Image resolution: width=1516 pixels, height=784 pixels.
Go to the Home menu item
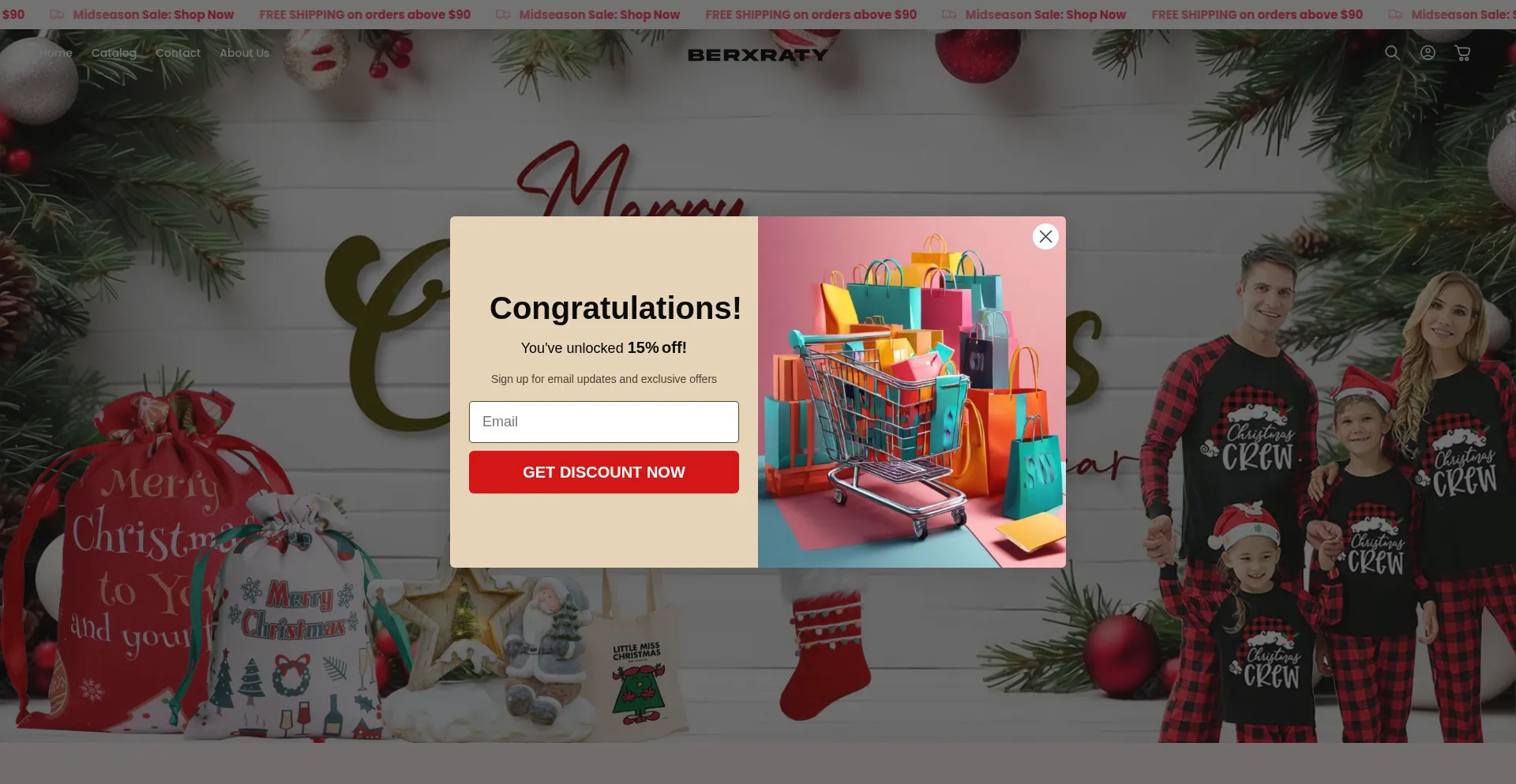[x=56, y=53]
